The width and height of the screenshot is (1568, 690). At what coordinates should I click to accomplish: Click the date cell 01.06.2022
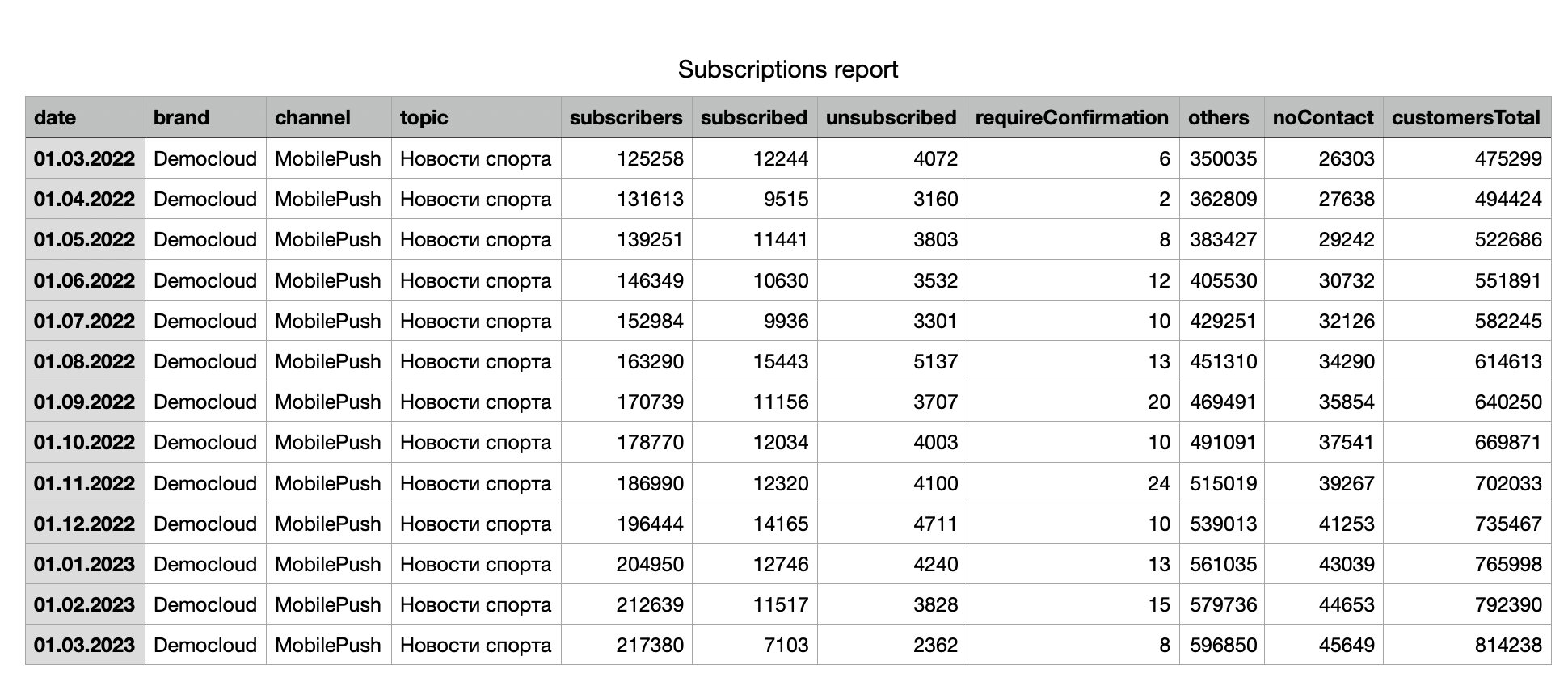click(x=84, y=280)
